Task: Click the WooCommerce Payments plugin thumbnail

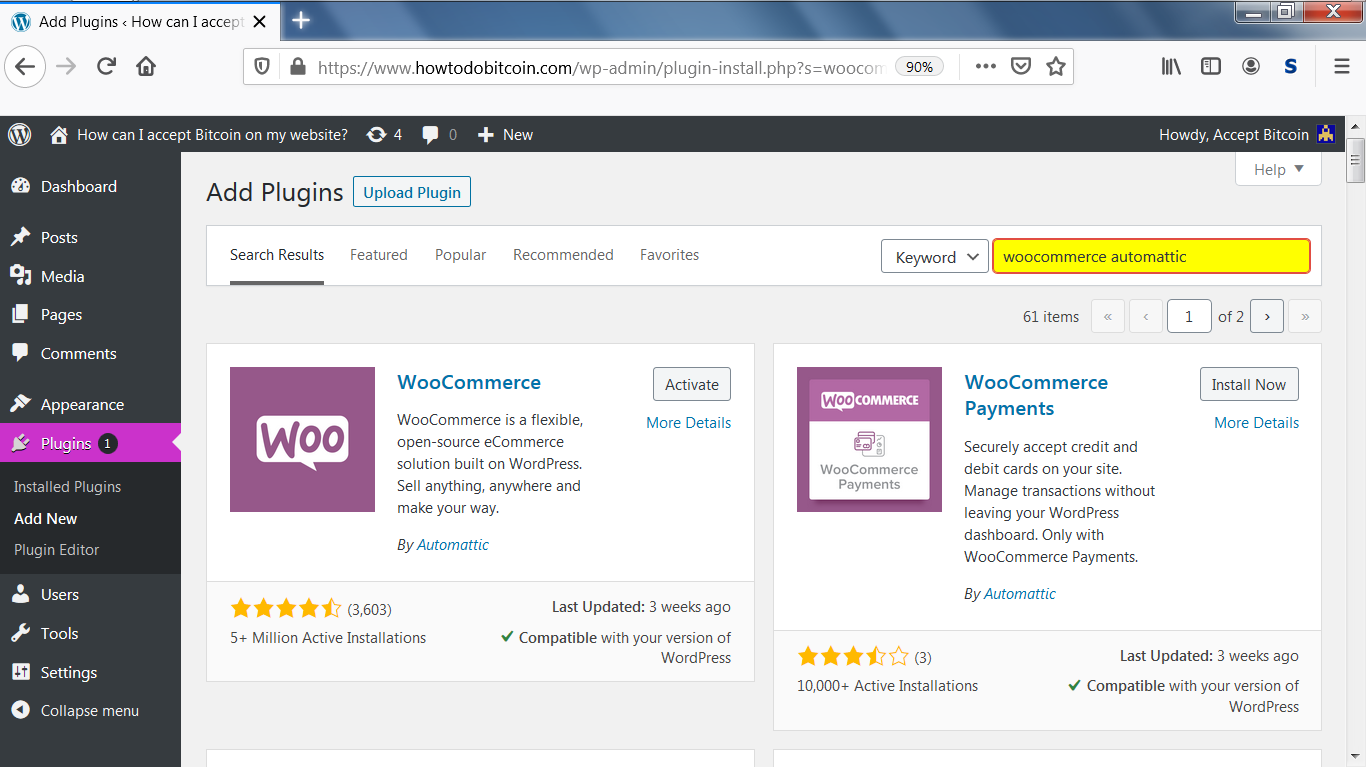Action: click(869, 439)
